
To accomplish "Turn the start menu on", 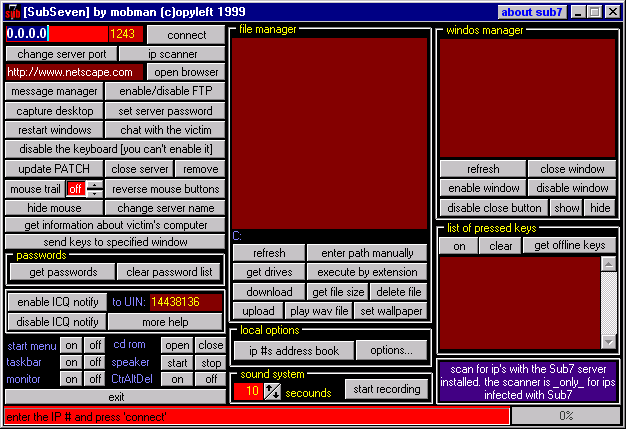I will click(x=71, y=346).
